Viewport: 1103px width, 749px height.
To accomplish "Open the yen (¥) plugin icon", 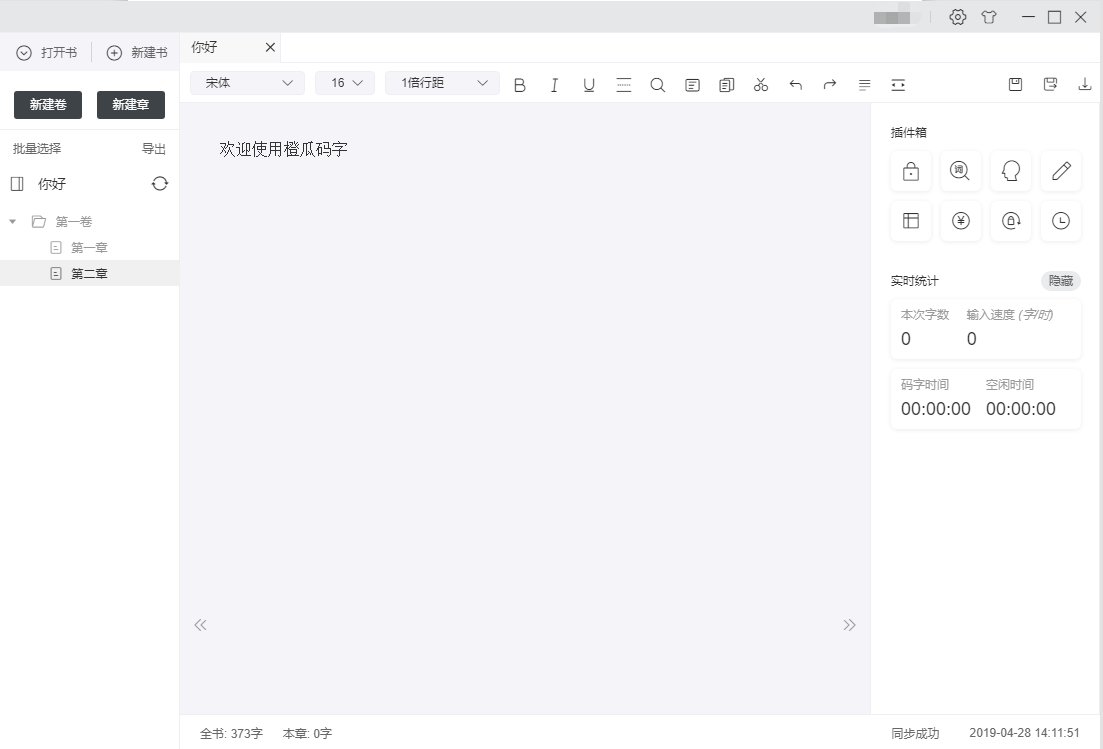I will 960,221.
